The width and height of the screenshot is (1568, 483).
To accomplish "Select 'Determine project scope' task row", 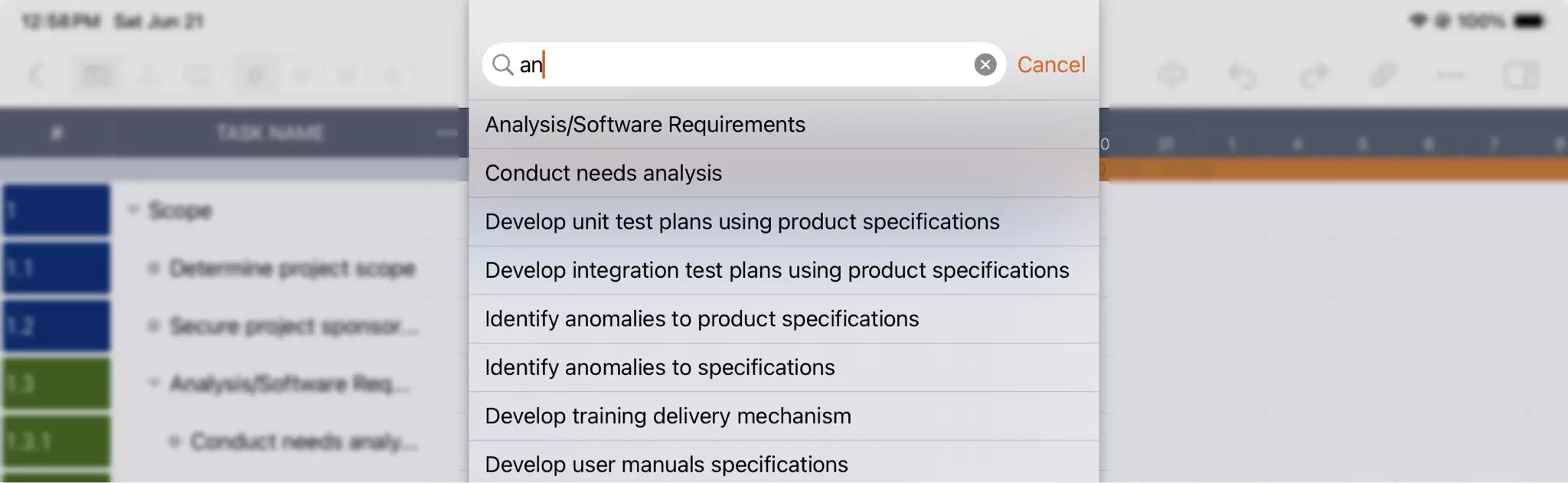I will [292, 269].
